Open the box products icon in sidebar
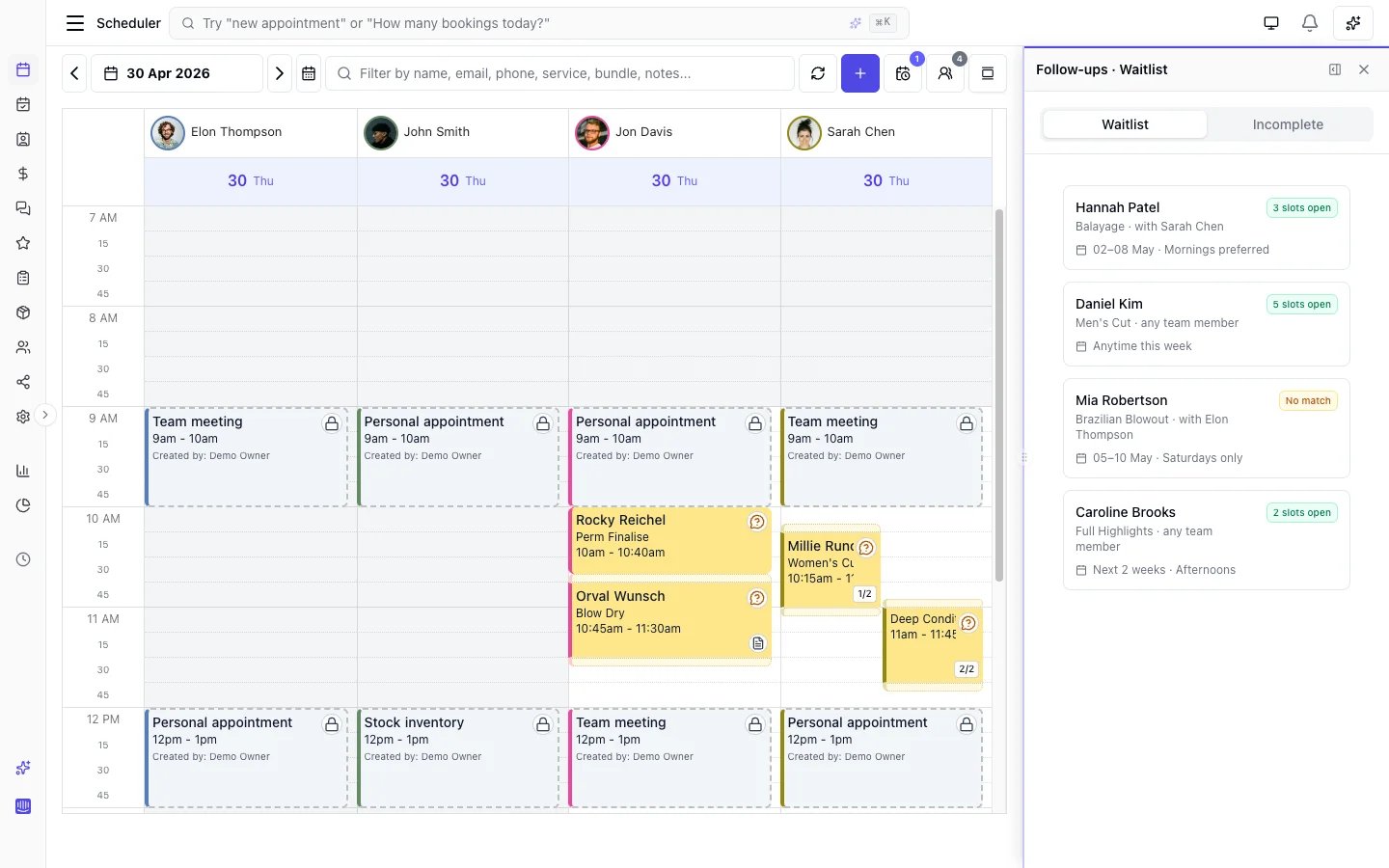Viewport: 1389px width, 868px height. click(23, 312)
